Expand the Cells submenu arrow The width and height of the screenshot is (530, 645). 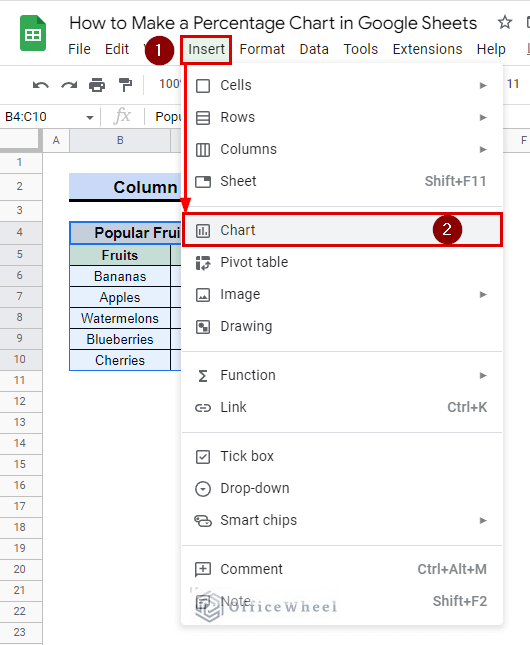pyautogui.click(x=483, y=86)
